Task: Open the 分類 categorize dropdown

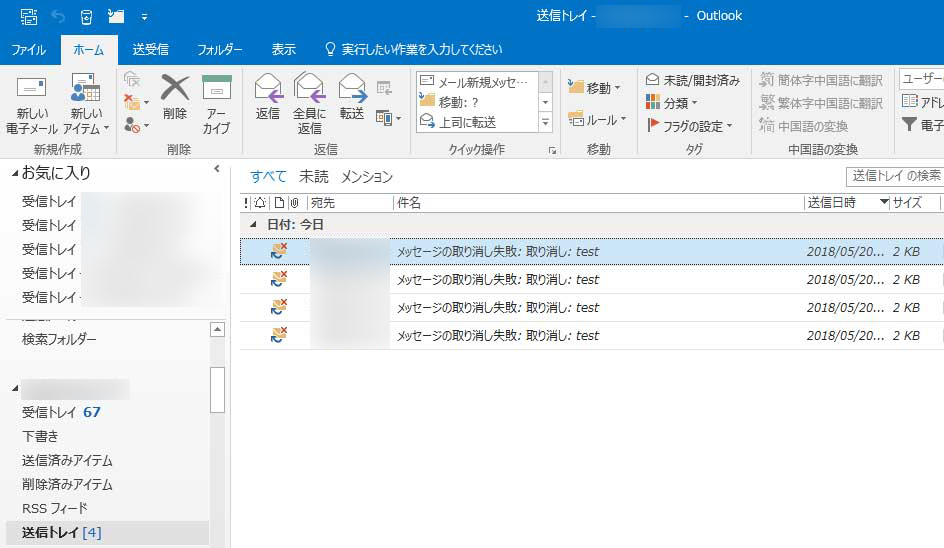Action: (672, 103)
